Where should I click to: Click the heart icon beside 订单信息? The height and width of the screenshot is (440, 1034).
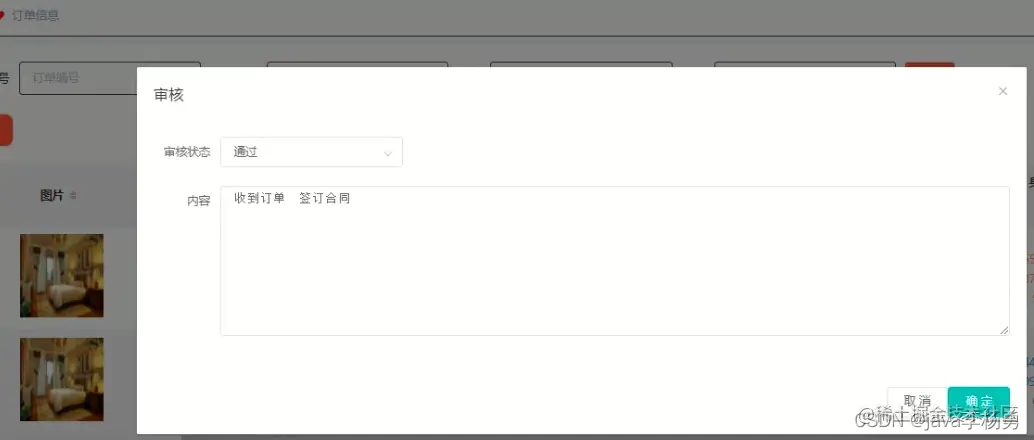(2, 16)
